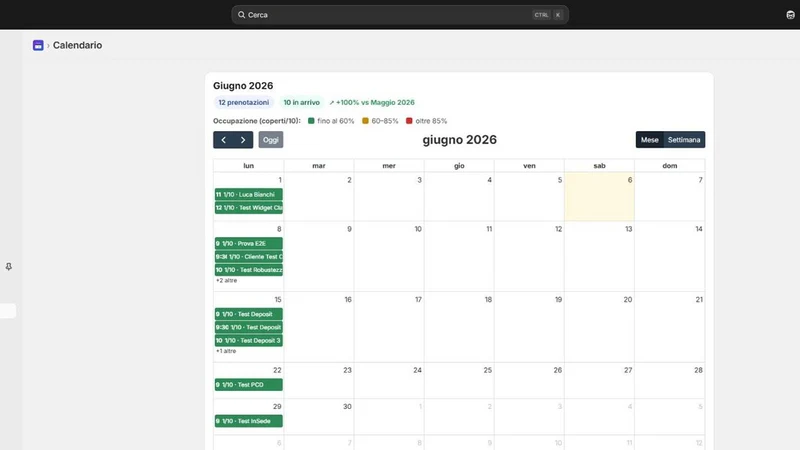Open the 9:30 Test Deposit booking
800x450 pixels.
pos(248,328)
